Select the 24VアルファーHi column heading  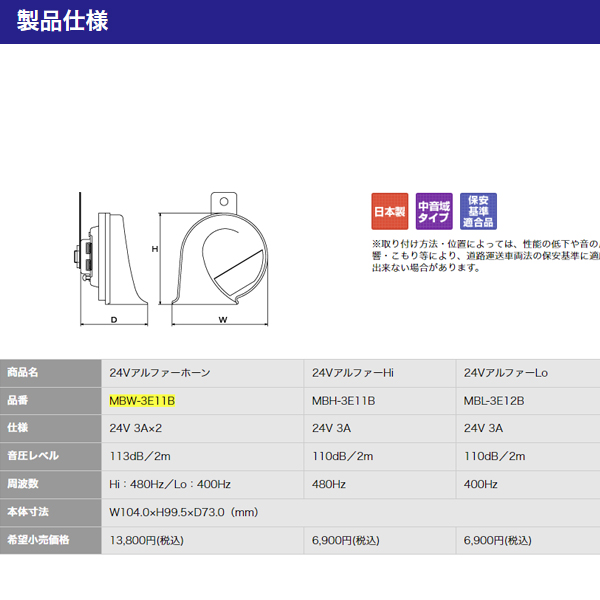tap(353, 372)
